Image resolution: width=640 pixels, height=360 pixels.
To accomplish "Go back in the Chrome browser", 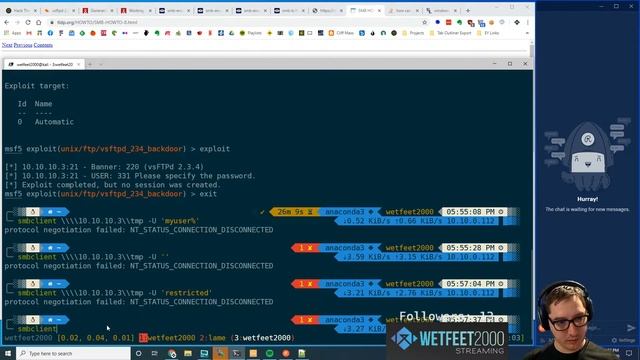I will (7, 22).
